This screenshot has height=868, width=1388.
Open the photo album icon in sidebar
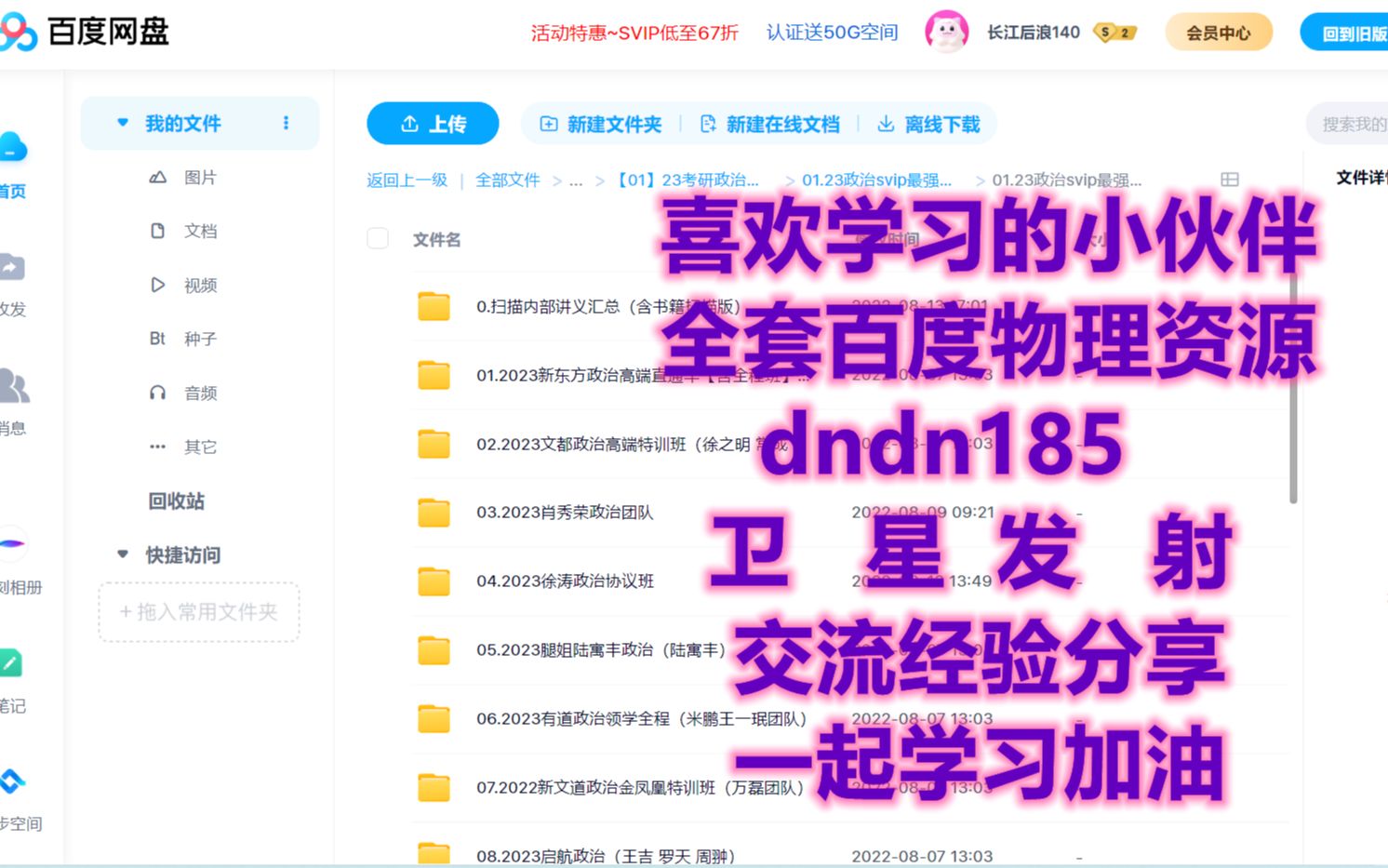pos(12,544)
